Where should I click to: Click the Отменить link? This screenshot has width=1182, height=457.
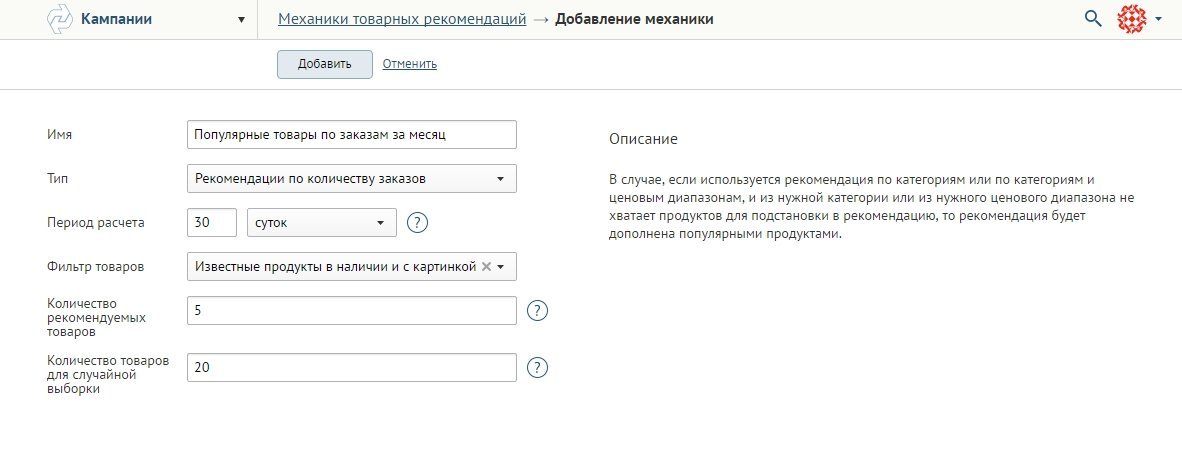coord(409,64)
